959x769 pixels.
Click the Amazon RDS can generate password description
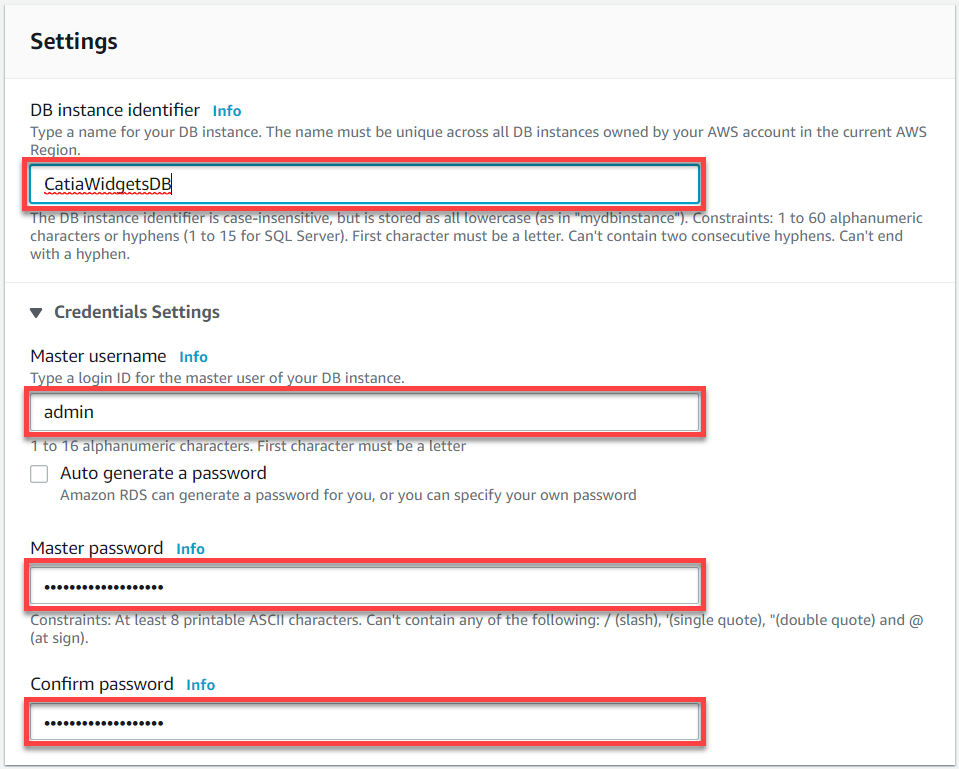pyautogui.click(x=348, y=495)
